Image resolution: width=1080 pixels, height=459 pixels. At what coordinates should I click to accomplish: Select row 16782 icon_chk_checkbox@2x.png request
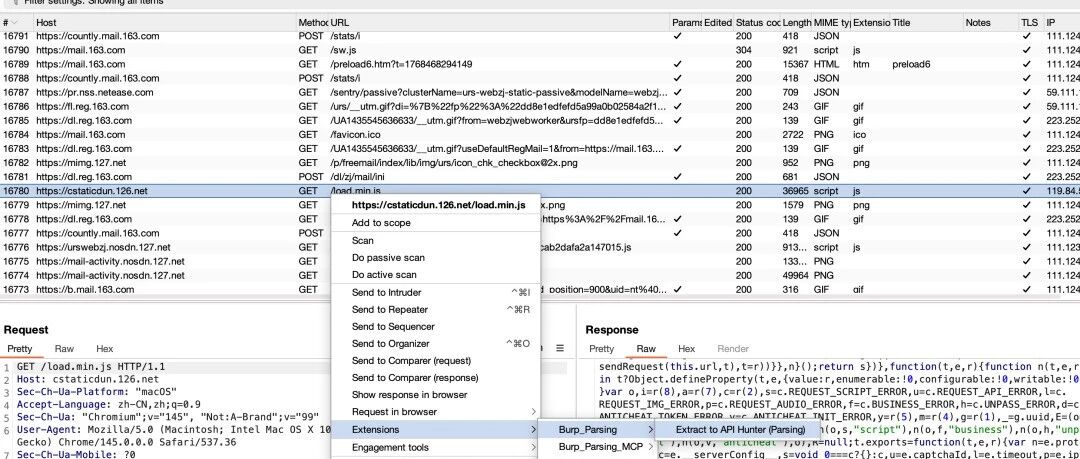pos(540,163)
